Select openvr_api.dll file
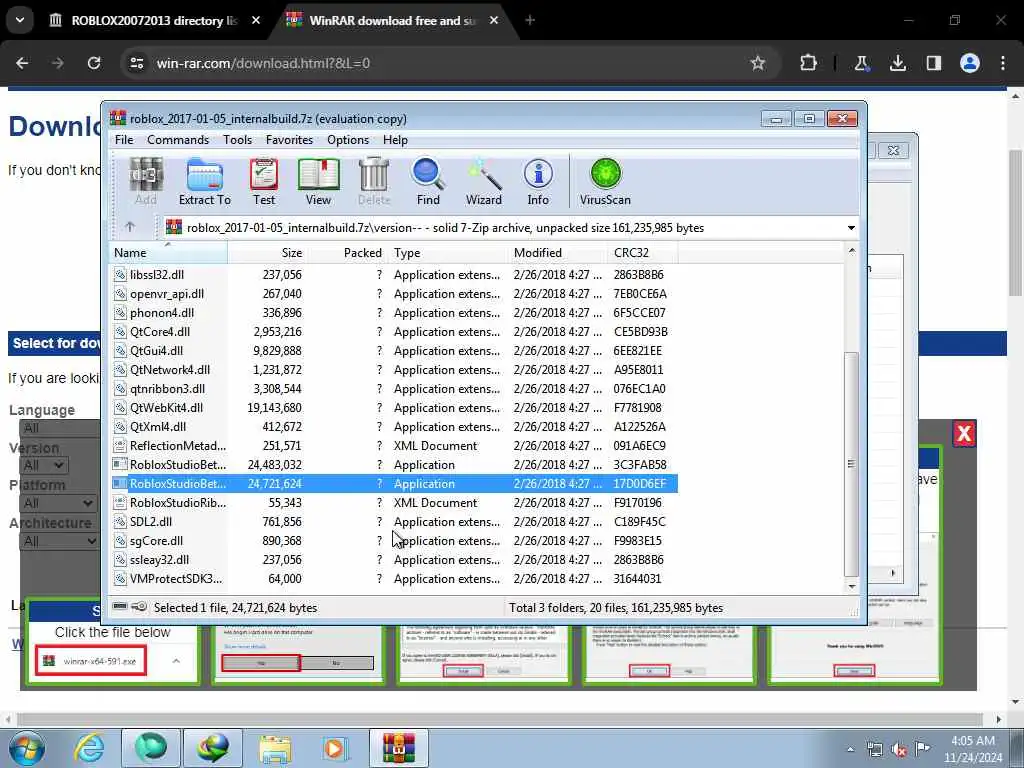 394,294
